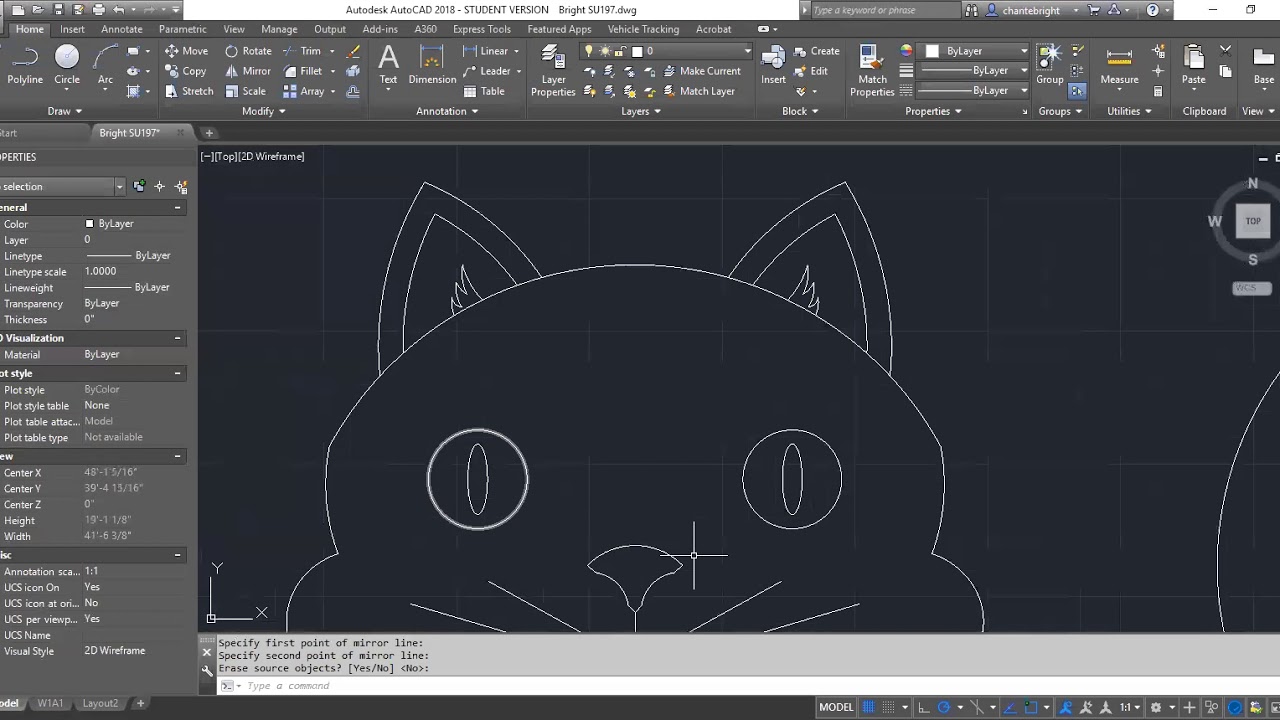Click the object color wheel swatch
This screenshot has height=720, width=1280.
tap(906, 51)
